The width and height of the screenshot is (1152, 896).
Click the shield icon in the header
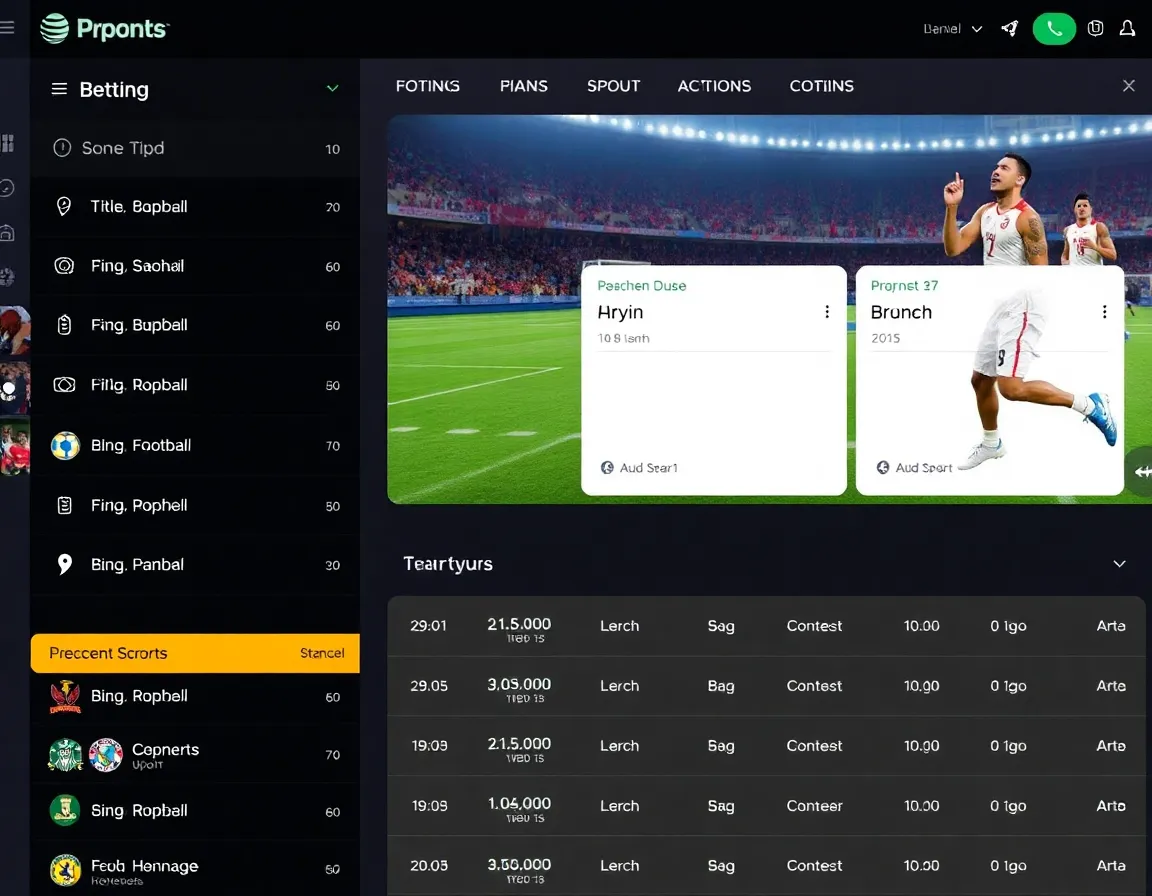pyautogui.click(x=1095, y=28)
